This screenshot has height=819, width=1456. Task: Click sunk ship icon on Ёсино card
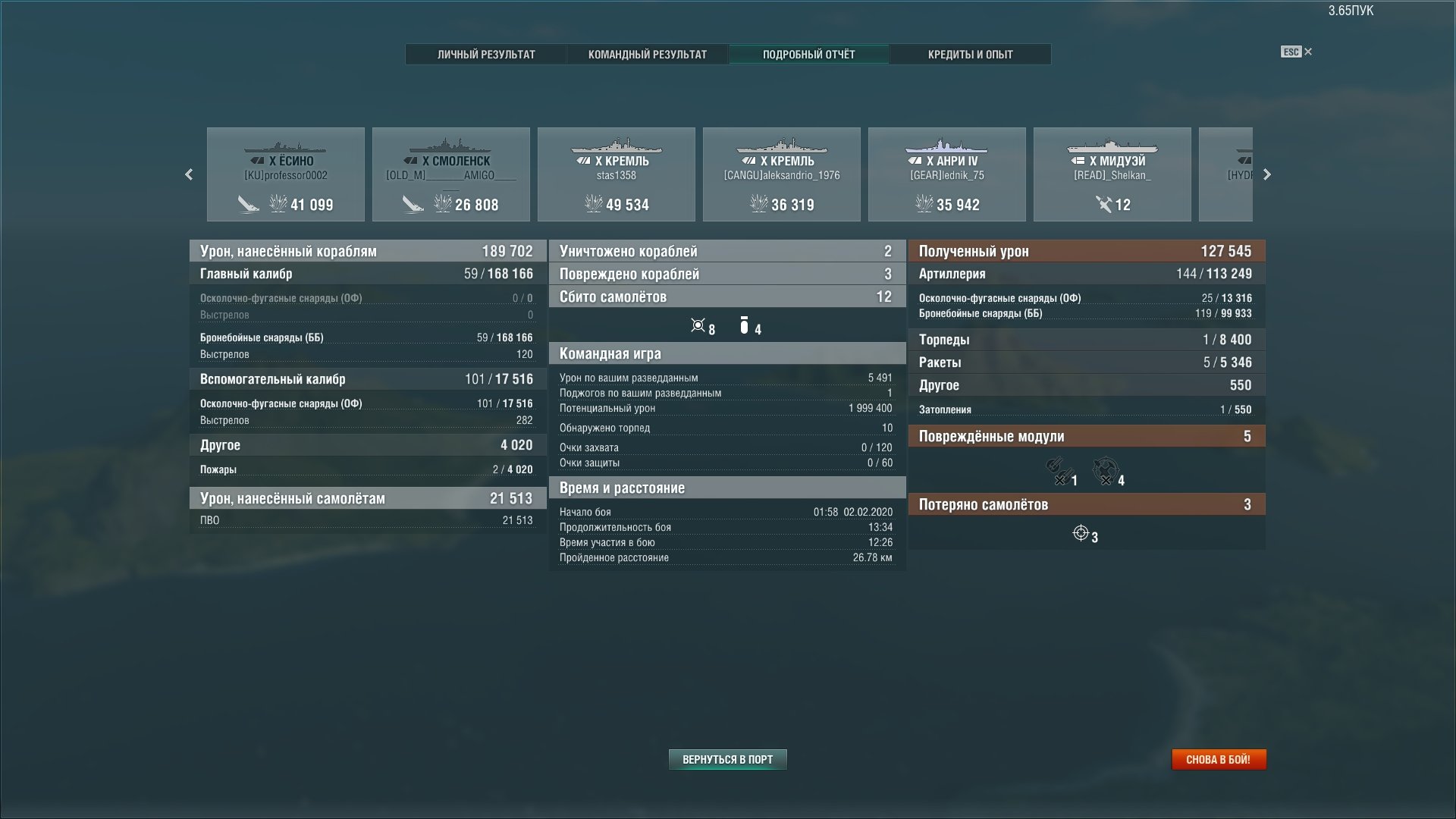click(x=248, y=204)
